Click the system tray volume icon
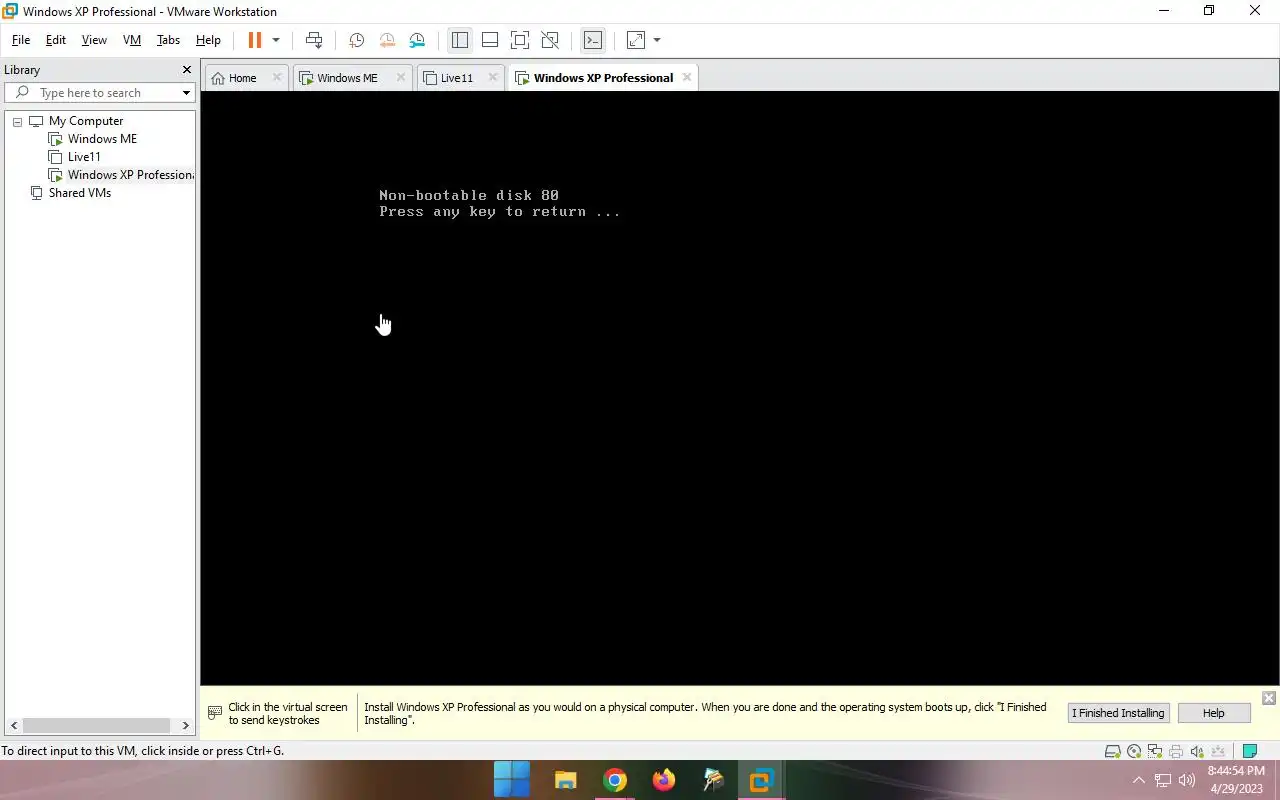 pos(1187,780)
